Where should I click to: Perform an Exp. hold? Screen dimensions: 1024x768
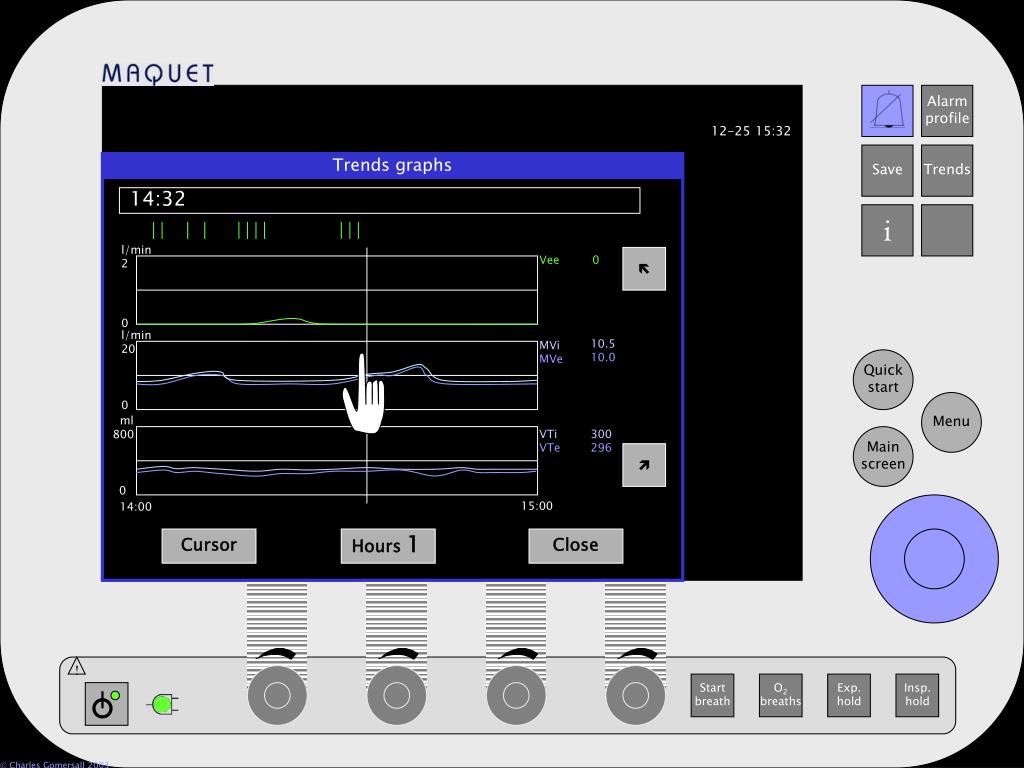pyautogui.click(x=849, y=696)
